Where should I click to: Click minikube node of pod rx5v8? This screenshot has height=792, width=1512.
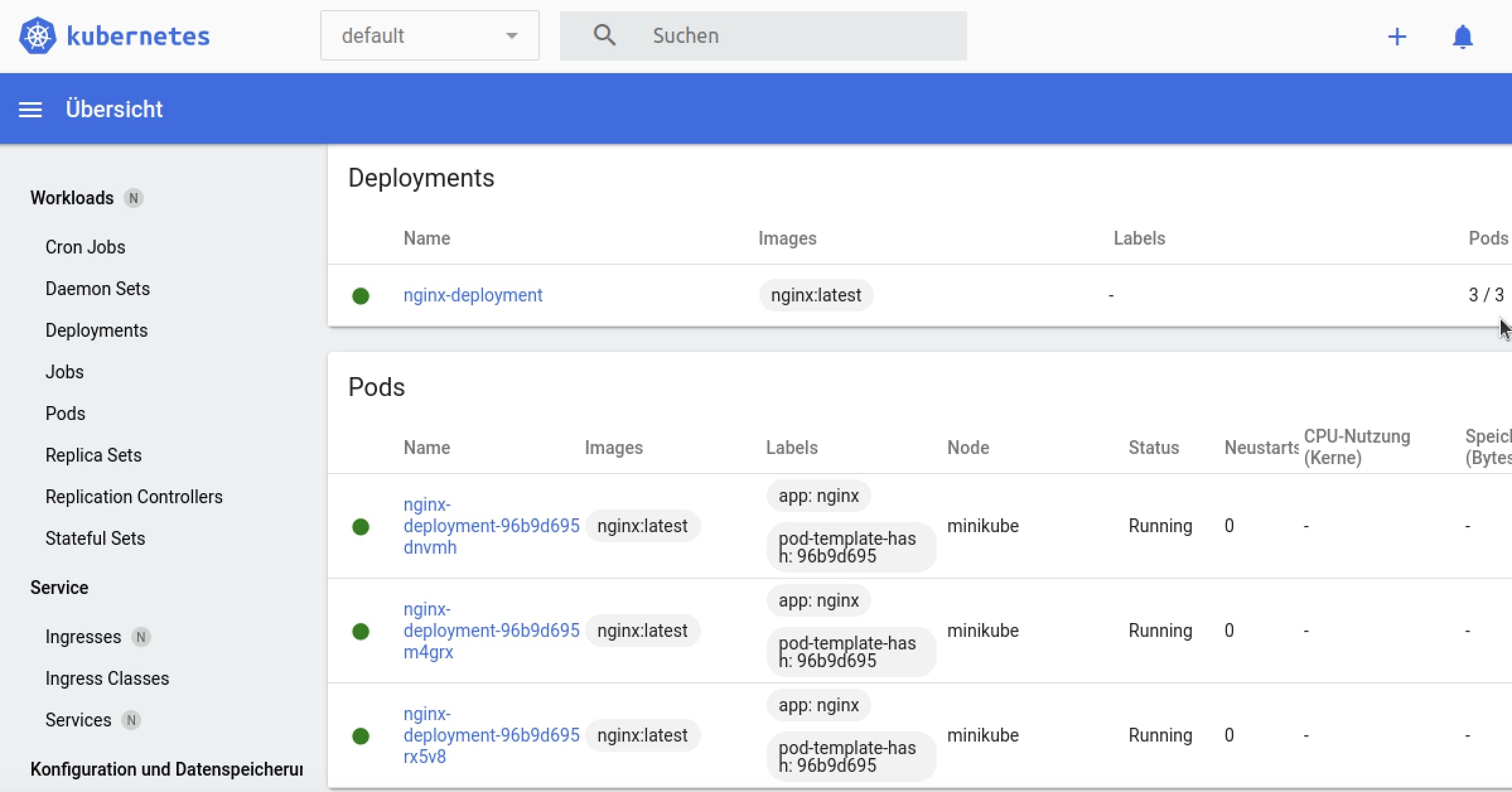[x=983, y=735]
